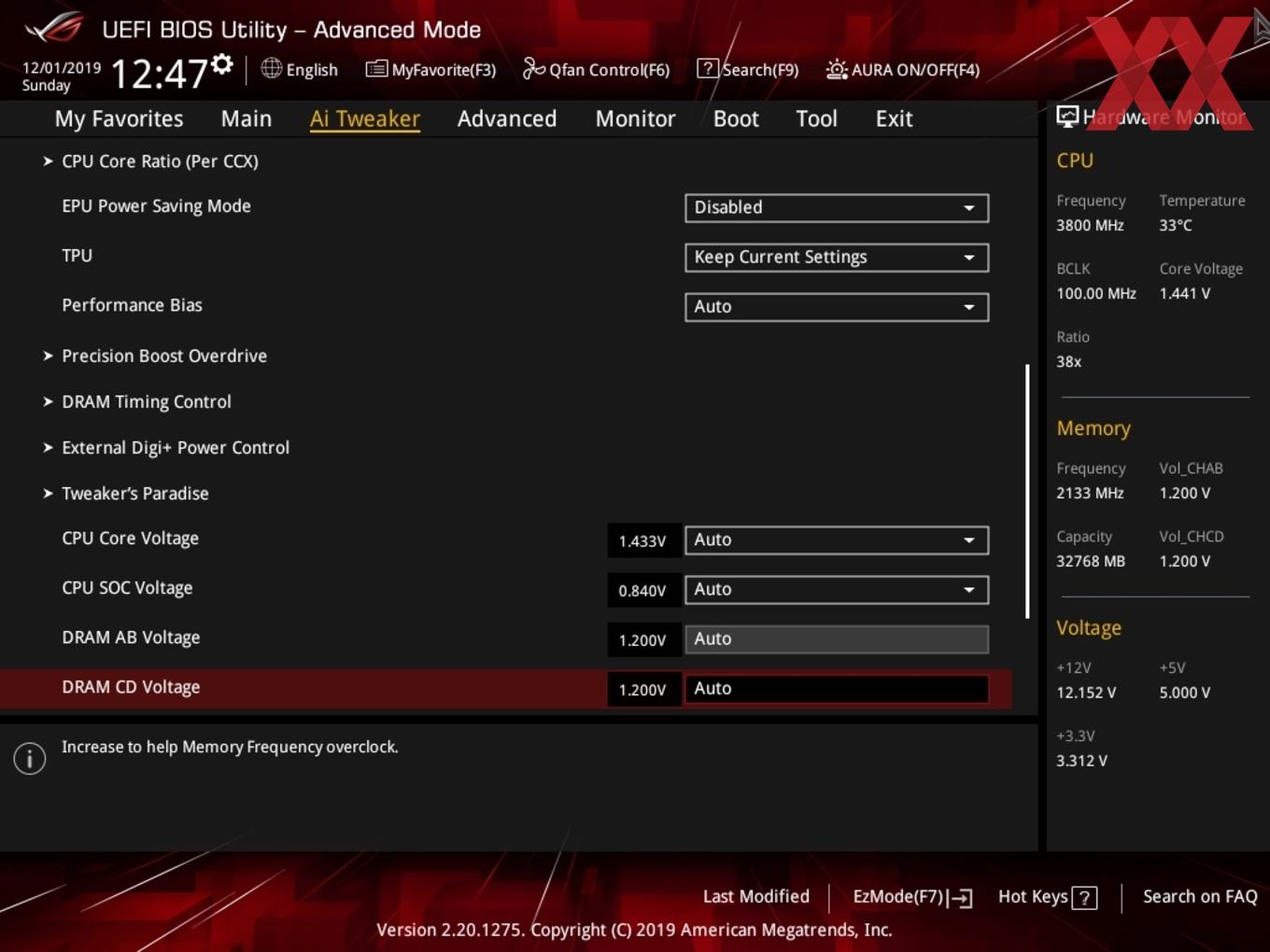Go to the Exit tab
The height and width of the screenshot is (952, 1270).
[x=894, y=119]
